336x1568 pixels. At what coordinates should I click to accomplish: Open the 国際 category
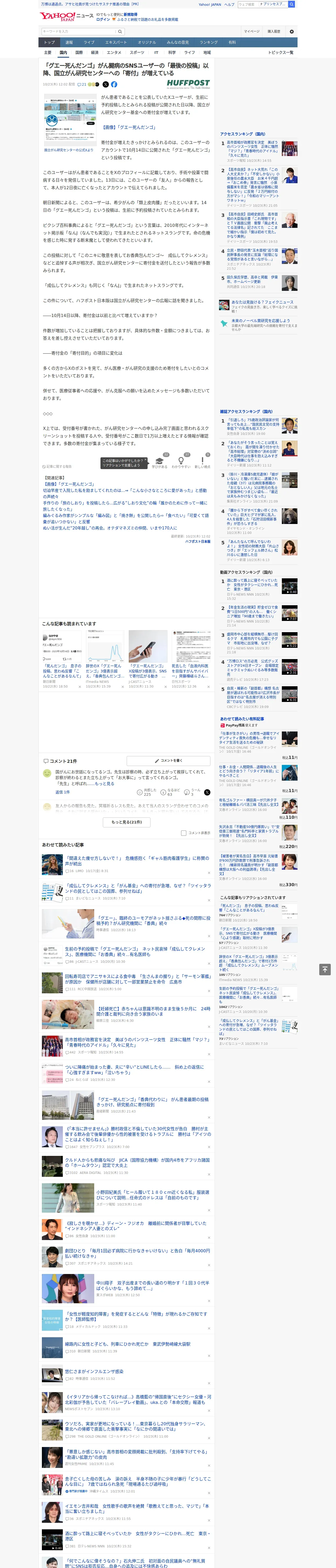click(79, 52)
